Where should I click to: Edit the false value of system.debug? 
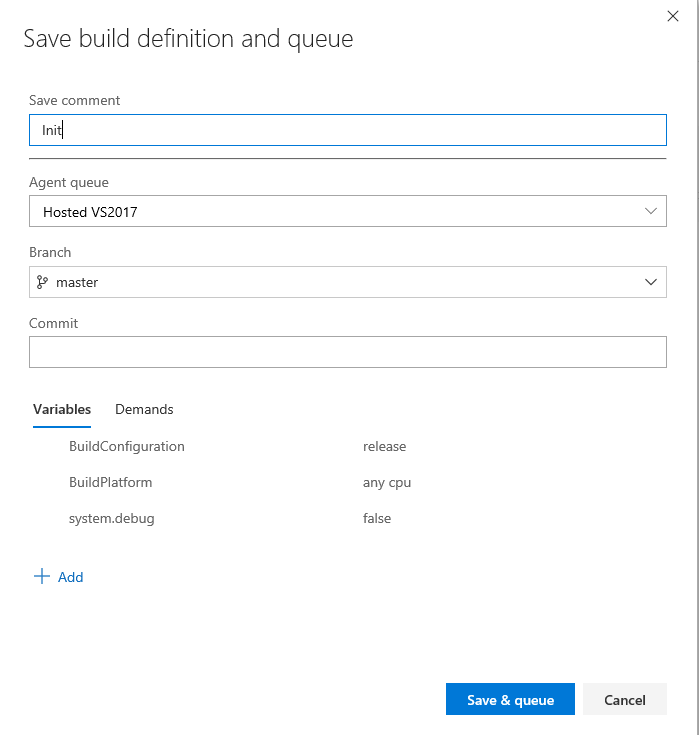(377, 518)
